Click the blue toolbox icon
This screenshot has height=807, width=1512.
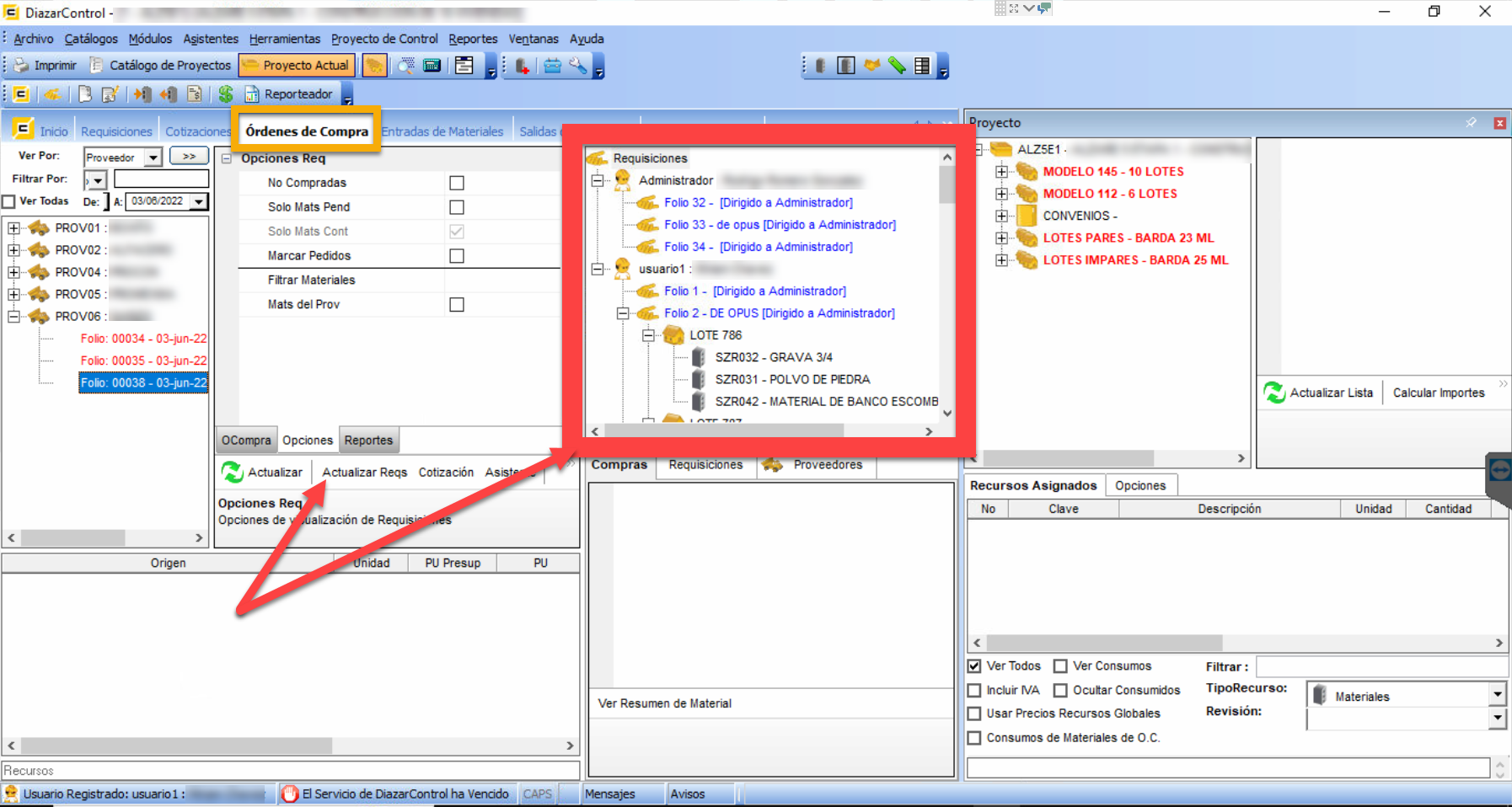click(552, 66)
